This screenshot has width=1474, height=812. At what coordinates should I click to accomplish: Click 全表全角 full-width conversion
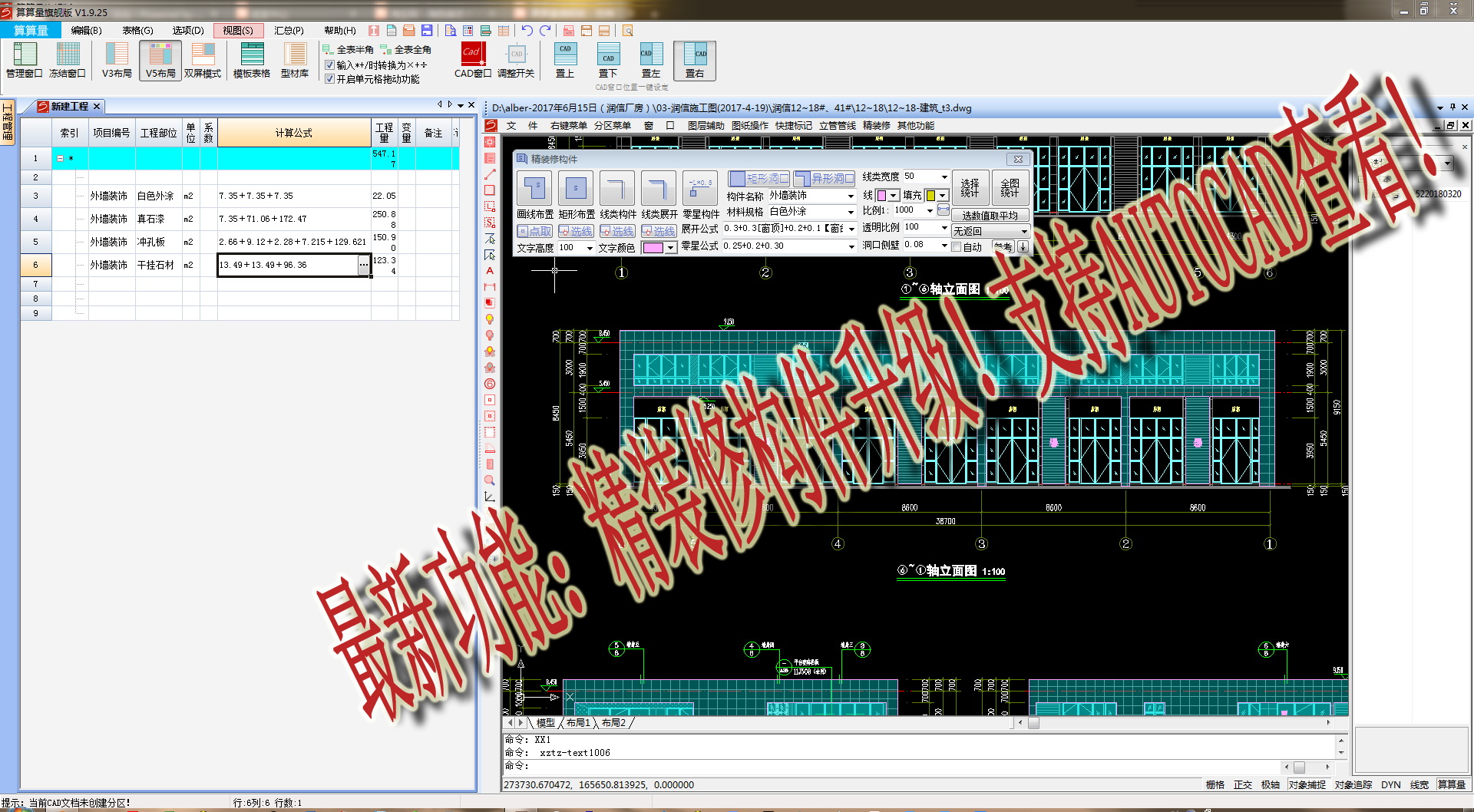pos(406,49)
